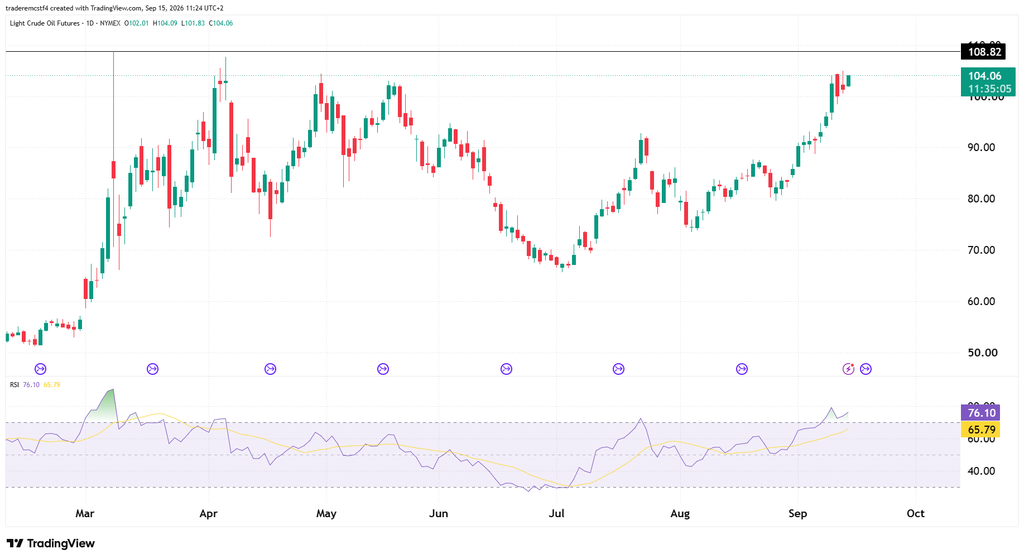
Task: Click the yellow 65.79 RSI average axis label
Action: (981, 429)
